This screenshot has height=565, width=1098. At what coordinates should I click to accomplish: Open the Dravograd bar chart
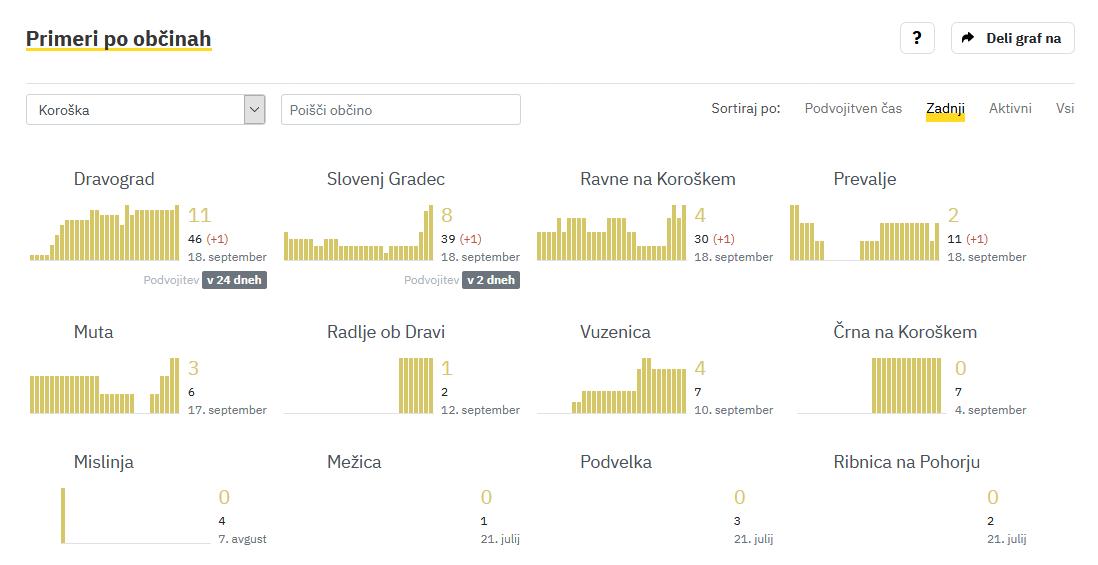(x=105, y=234)
